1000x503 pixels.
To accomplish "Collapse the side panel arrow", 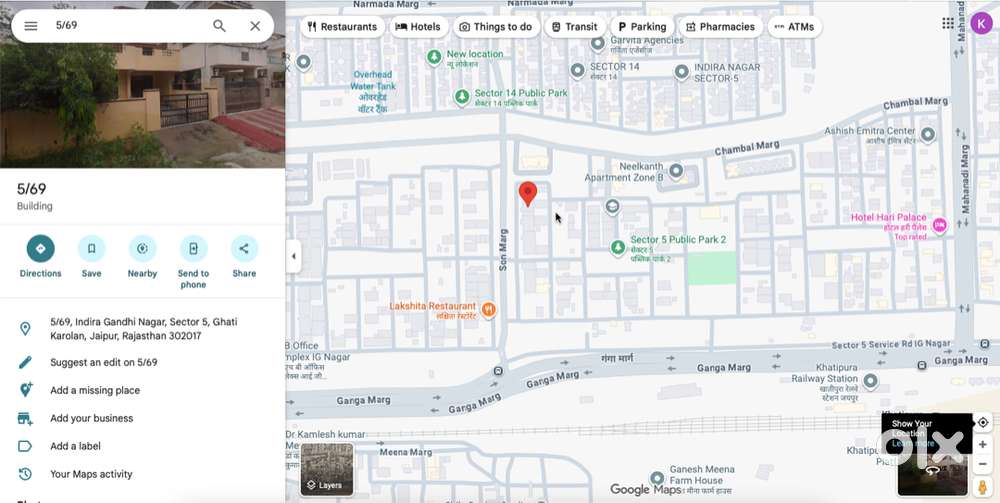I will click(293, 256).
